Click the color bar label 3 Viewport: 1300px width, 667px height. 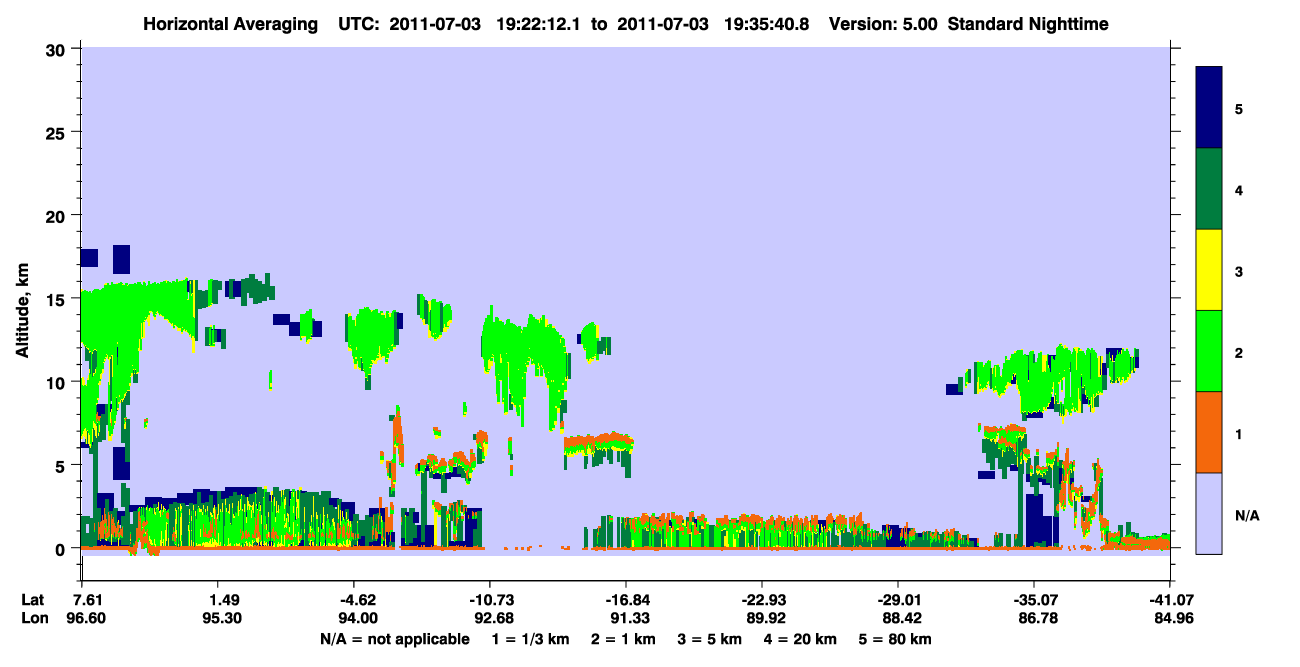pyautogui.click(x=1239, y=271)
